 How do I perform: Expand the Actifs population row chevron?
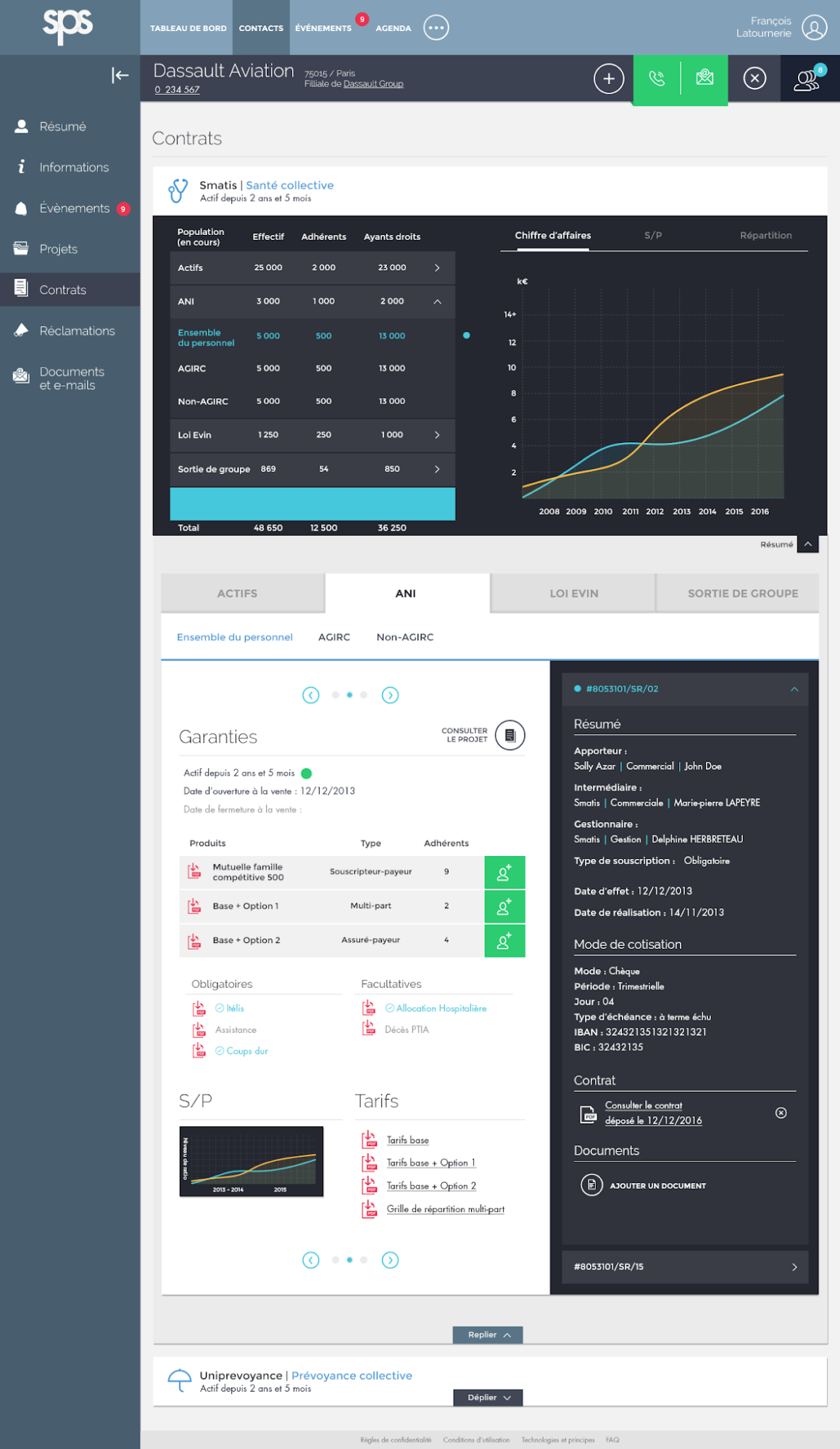click(x=437, y=268)
